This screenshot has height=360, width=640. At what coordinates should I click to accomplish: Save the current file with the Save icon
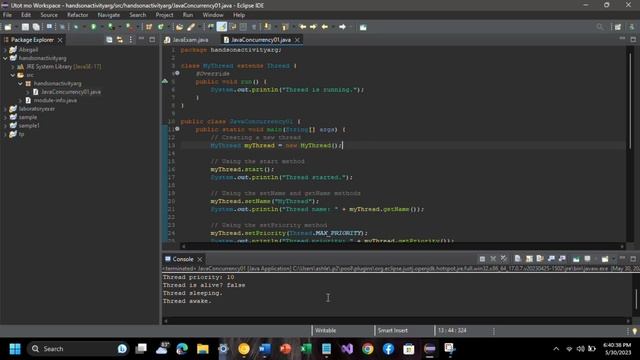pyautogui.click(x=25, y=27)
